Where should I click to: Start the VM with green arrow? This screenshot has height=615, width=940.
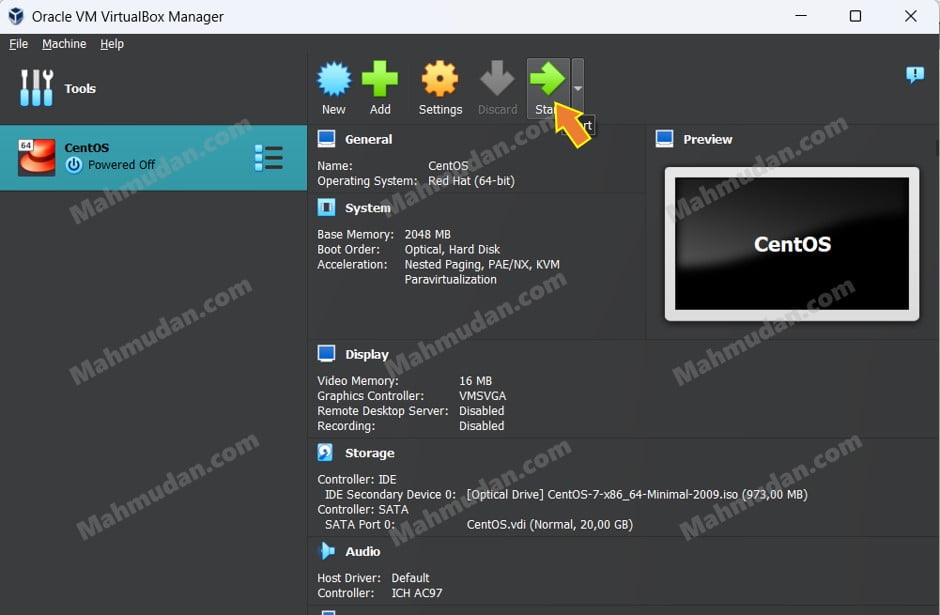coord(547,79)
